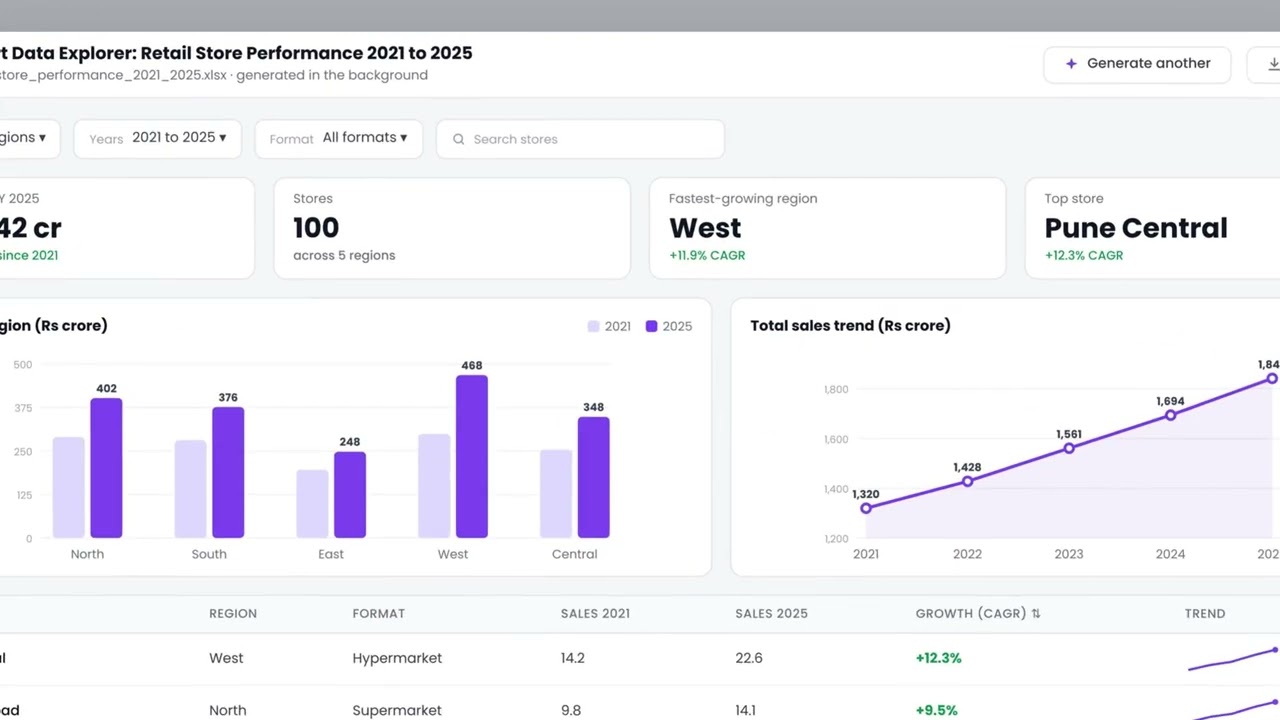Toggle the 2021 legend swatch
The width and height of the screenshot is (1280, 720).
593,326
